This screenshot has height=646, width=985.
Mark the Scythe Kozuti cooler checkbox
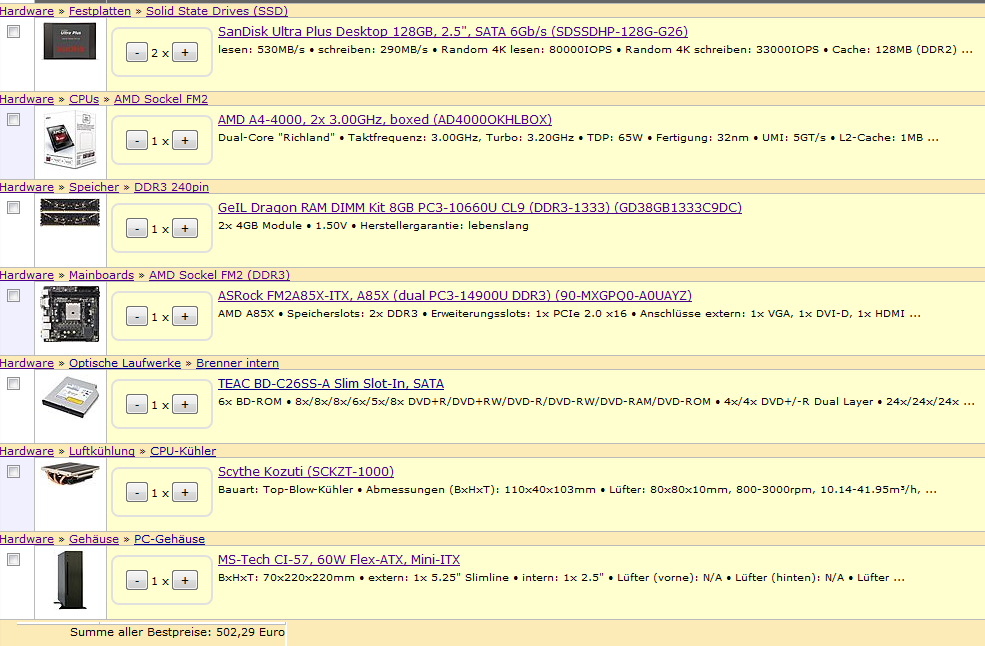click(x=13, y=471)
